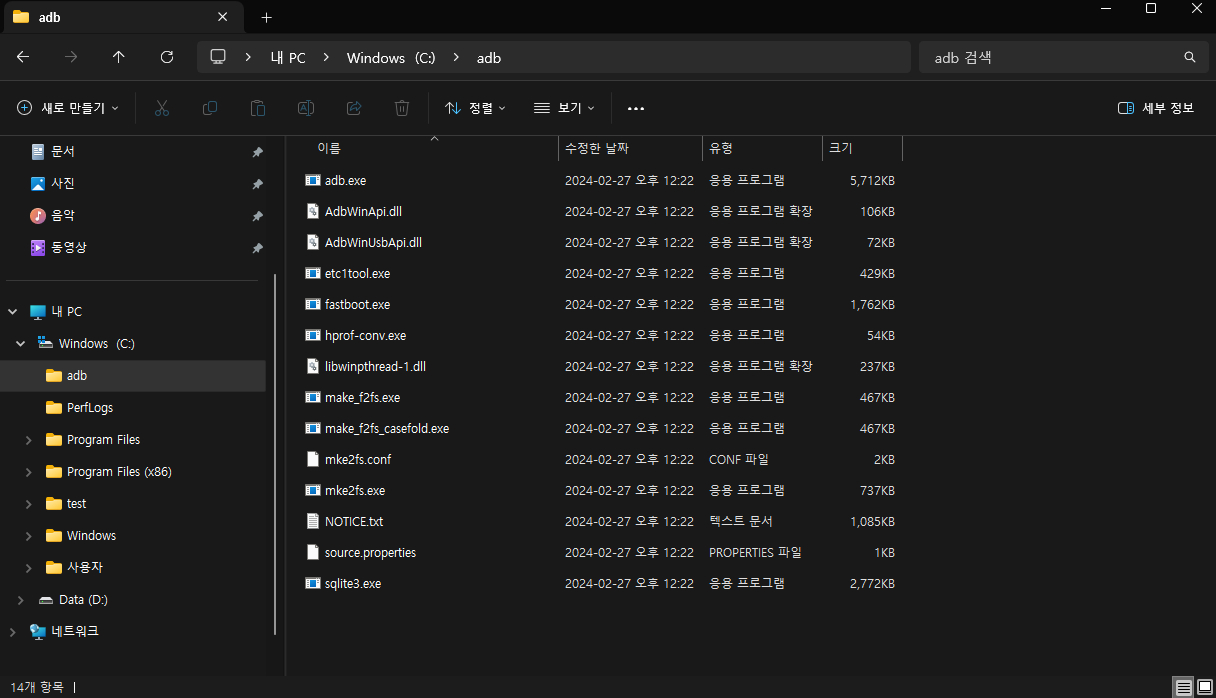Select the AdbWinApi.dll file icon
The height and width of the screenshot is (698, 1216).
point(313,212)
